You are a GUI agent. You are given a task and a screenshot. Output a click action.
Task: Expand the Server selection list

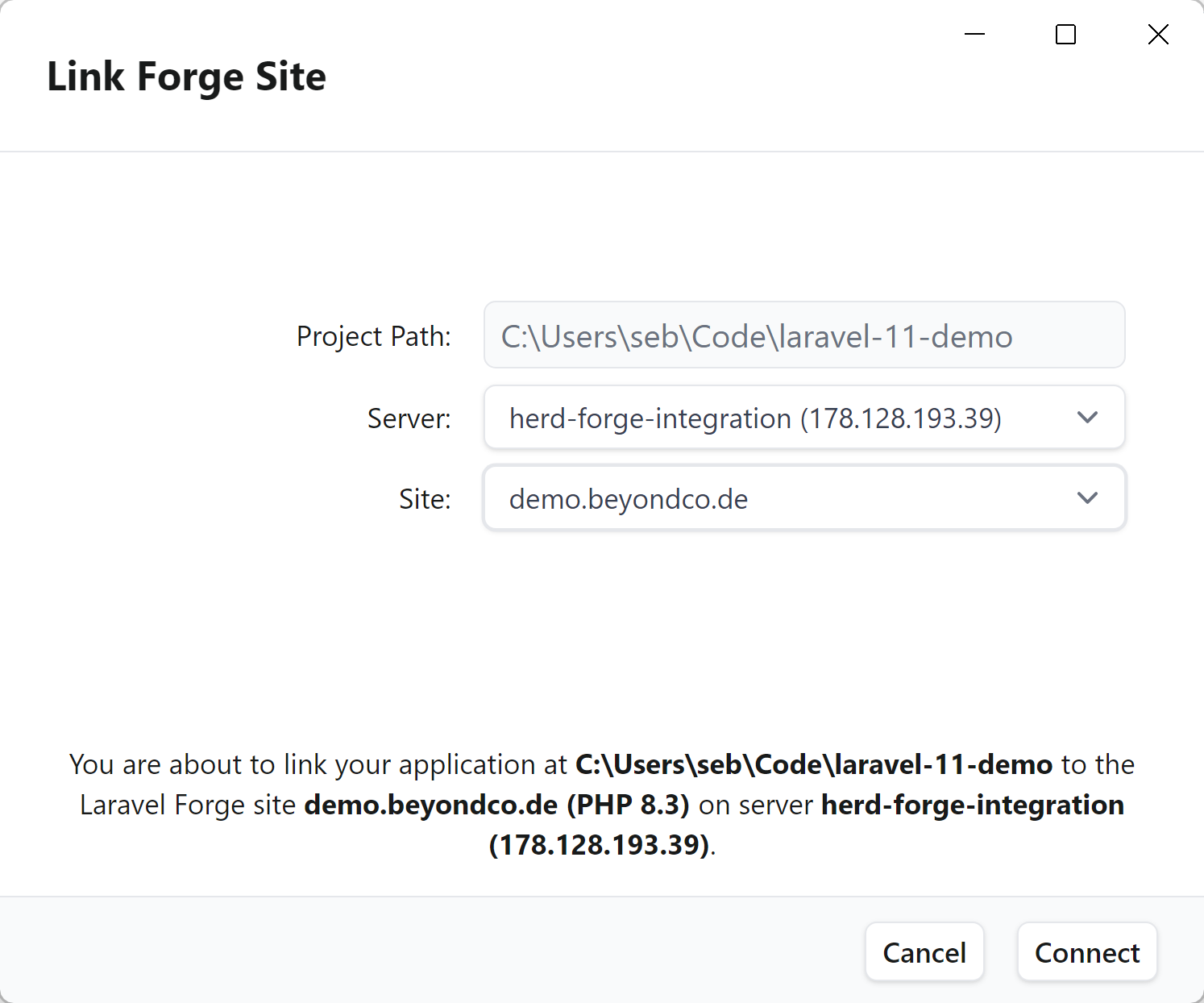(803, 418)
